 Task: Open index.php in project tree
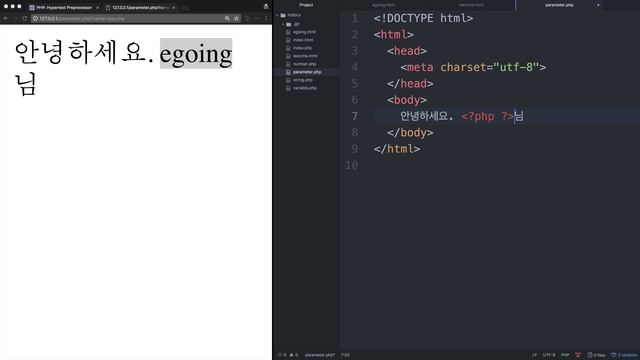click(x=302, y=48)
